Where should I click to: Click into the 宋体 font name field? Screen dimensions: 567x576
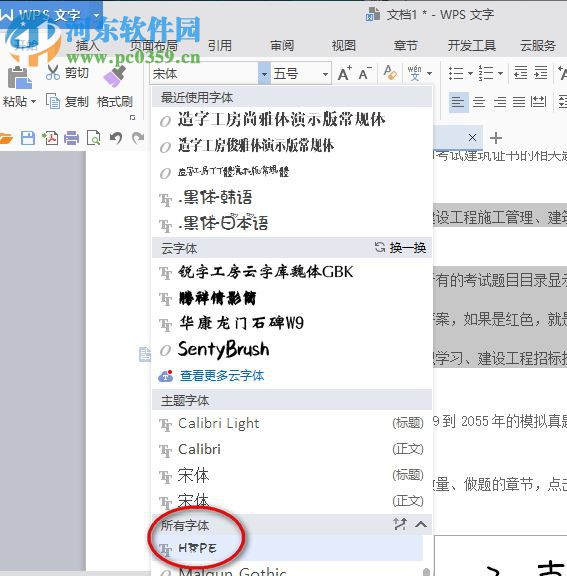(x=204, y=74)
